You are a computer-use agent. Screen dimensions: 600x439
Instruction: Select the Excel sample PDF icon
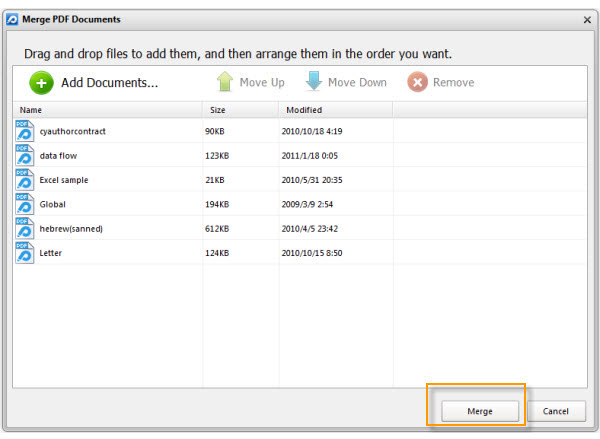pyautogui.click(x=24, y=180)
